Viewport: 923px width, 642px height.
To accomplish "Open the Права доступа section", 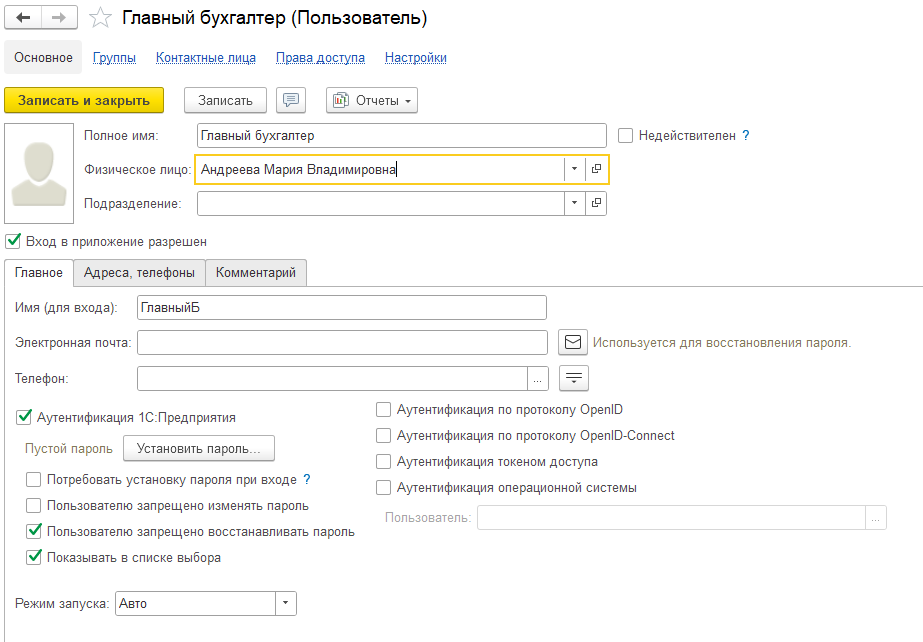I will pos(320,58).
